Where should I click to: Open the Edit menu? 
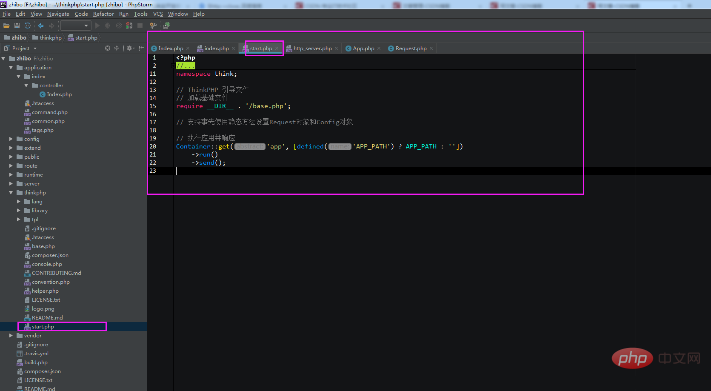tap(20, 14)
